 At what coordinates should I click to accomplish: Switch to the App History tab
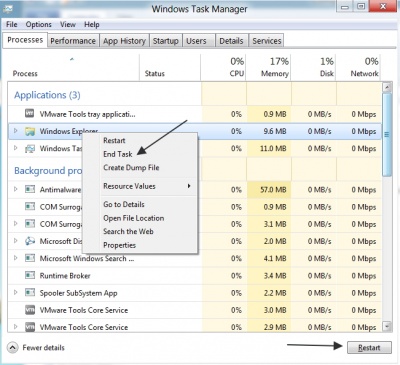(124, 41)
